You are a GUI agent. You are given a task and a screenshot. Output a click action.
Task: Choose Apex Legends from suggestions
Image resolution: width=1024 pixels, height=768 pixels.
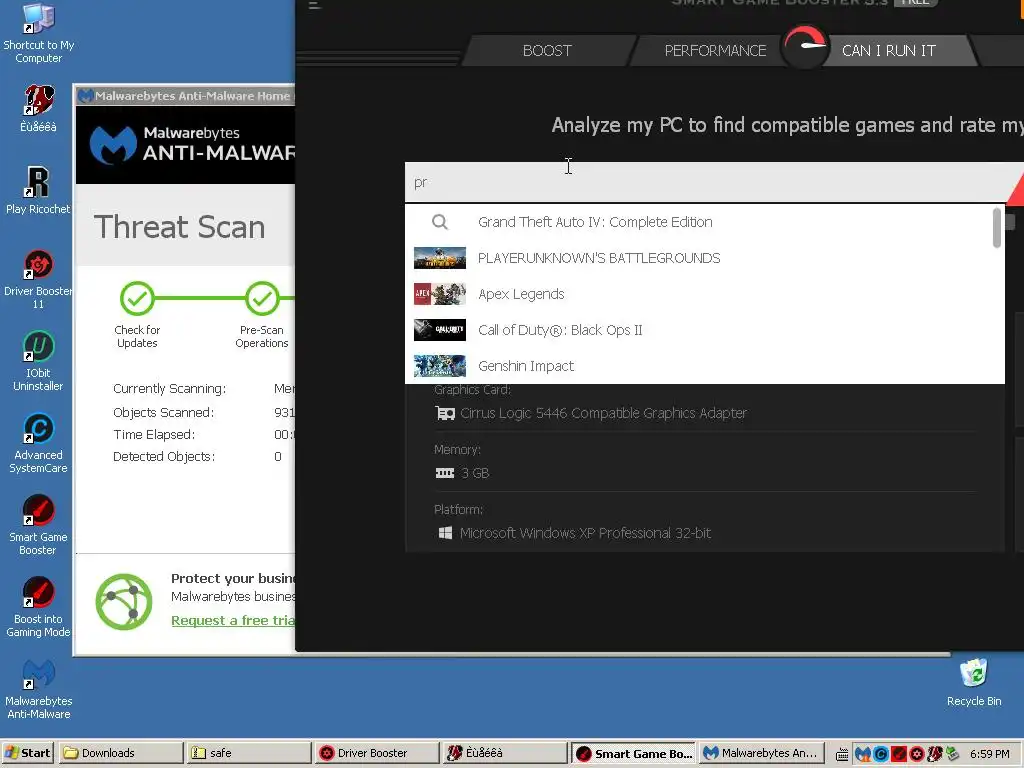(x=699, y=294)
